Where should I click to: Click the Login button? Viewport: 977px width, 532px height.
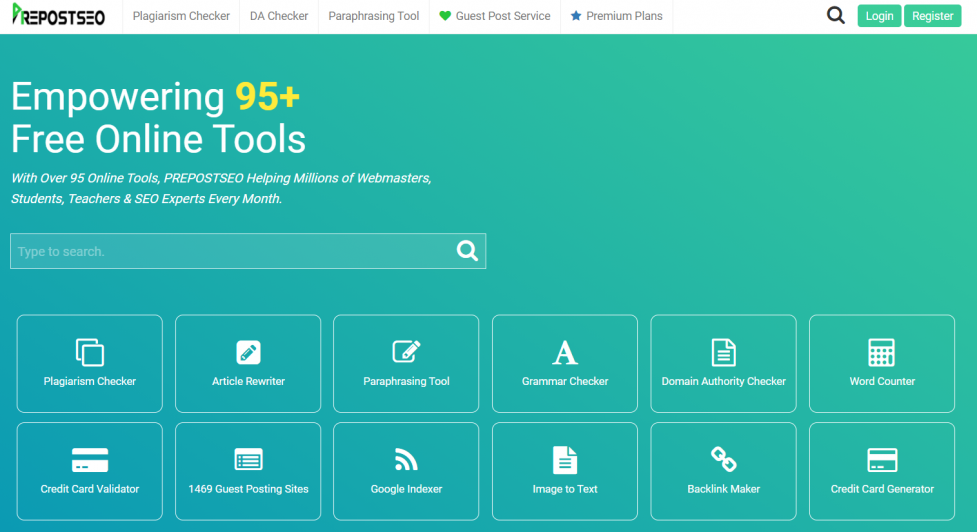coord(879,16)
